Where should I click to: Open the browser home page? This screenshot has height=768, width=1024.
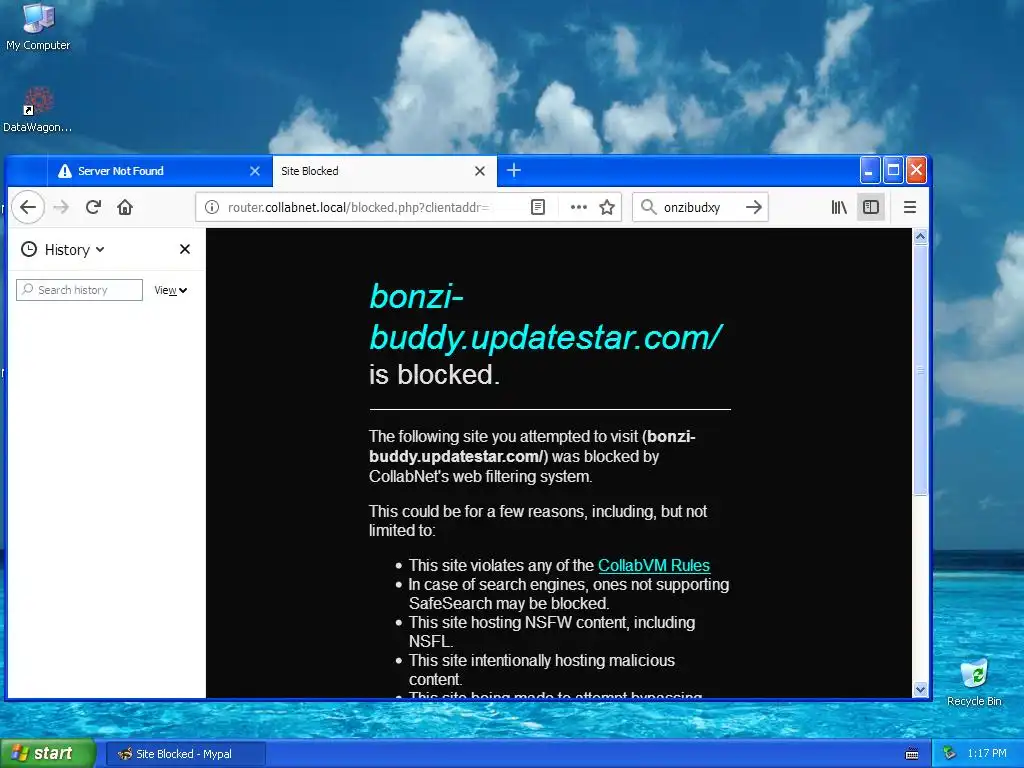point(125,207)
